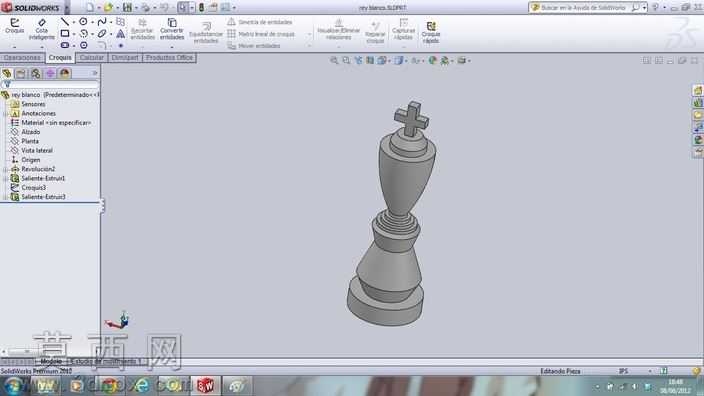Open Rectangle tool dropdown arrow

coord(73,34)
